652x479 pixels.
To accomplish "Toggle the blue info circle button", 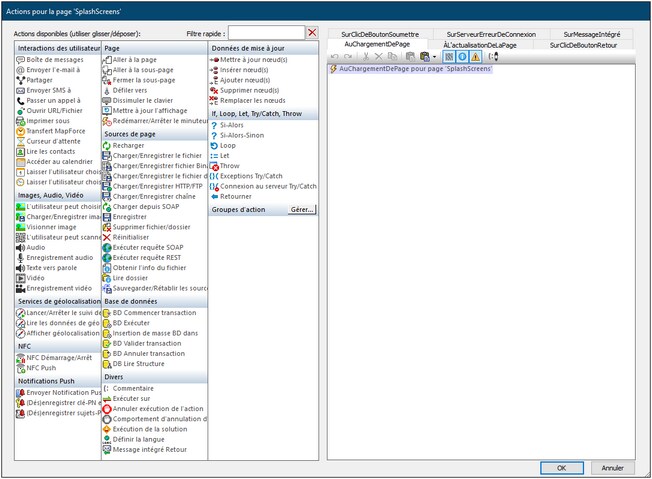I will tap(462, 57).
